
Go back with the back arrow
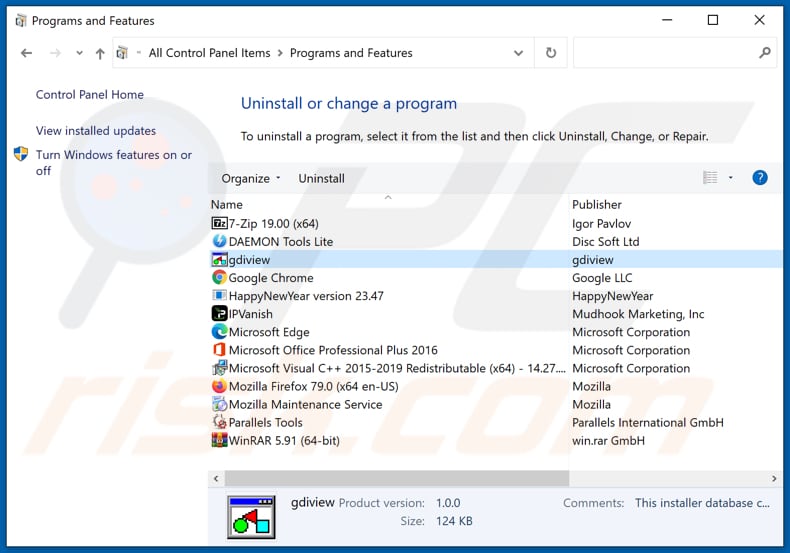coord(26,53)
